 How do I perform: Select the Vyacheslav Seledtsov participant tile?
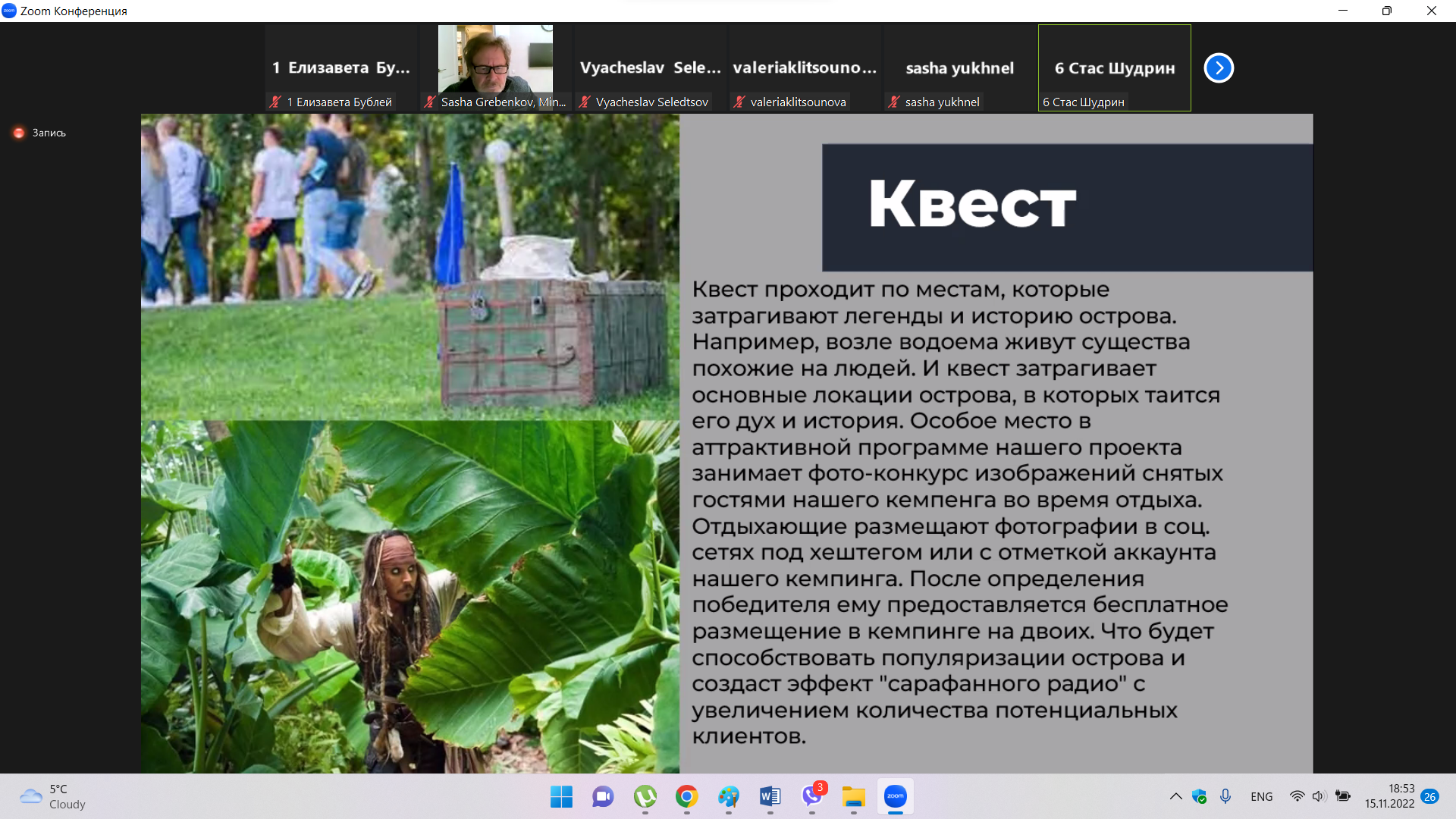click(650, 68)
